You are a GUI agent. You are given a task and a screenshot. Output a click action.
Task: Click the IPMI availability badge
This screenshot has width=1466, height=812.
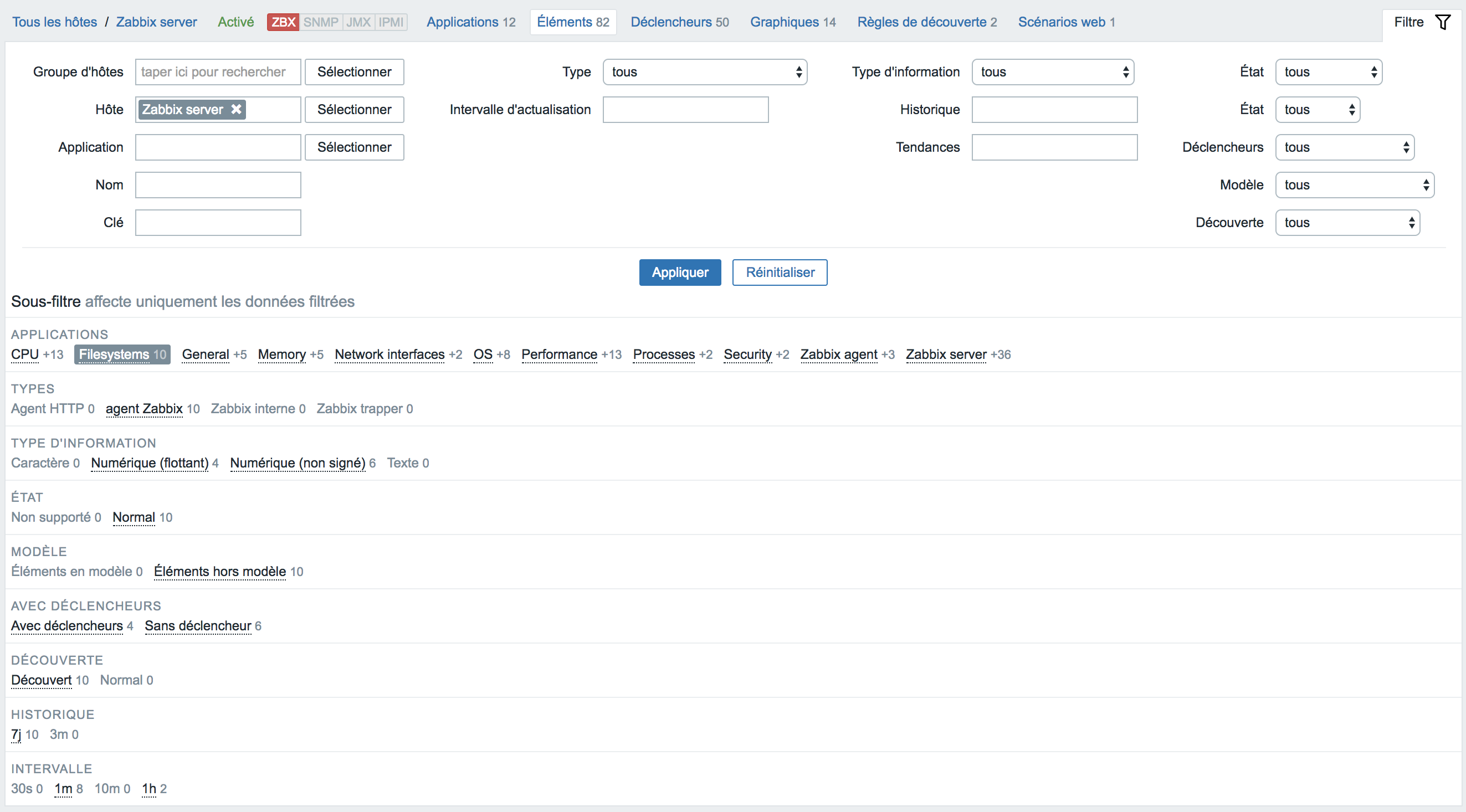point(391,22)
